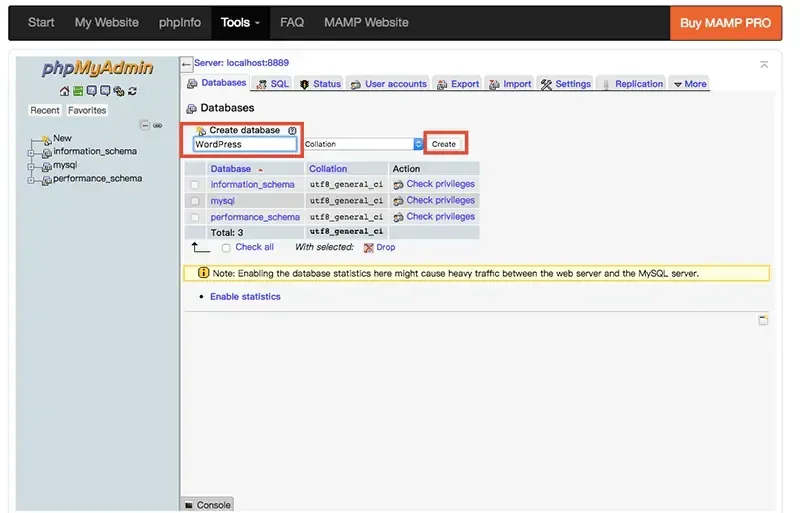Open phpInfo in MAMP menu
800x513 pixels.
(x=180, y=22)
